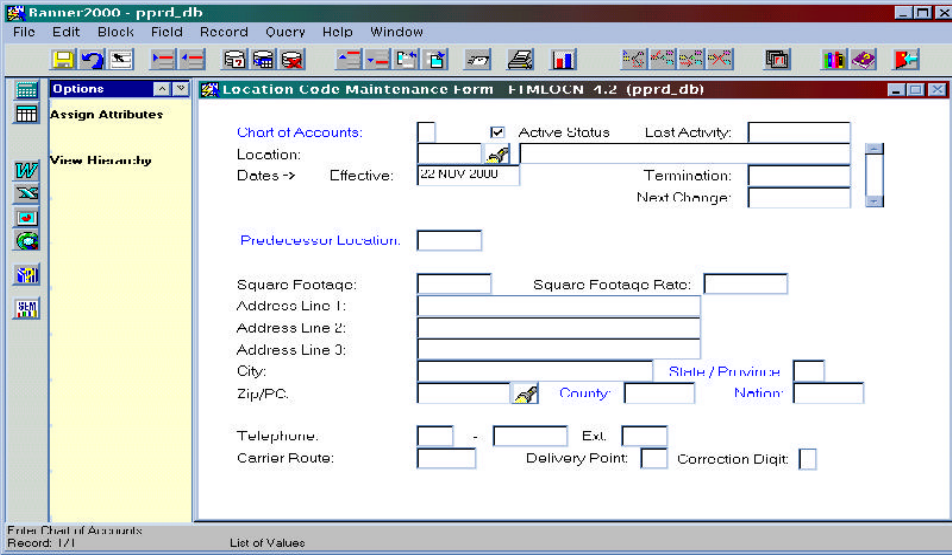The width and height of the screenshot is (952, 555).
Task: Click the Telephone Ext. input field
Action: pos(644,435)
